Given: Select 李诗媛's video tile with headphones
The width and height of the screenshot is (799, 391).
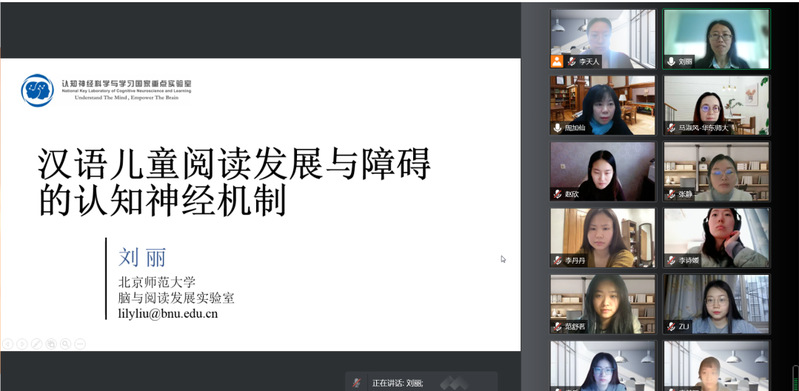Looking at the screenshot, I should click(x=716, y=238).
